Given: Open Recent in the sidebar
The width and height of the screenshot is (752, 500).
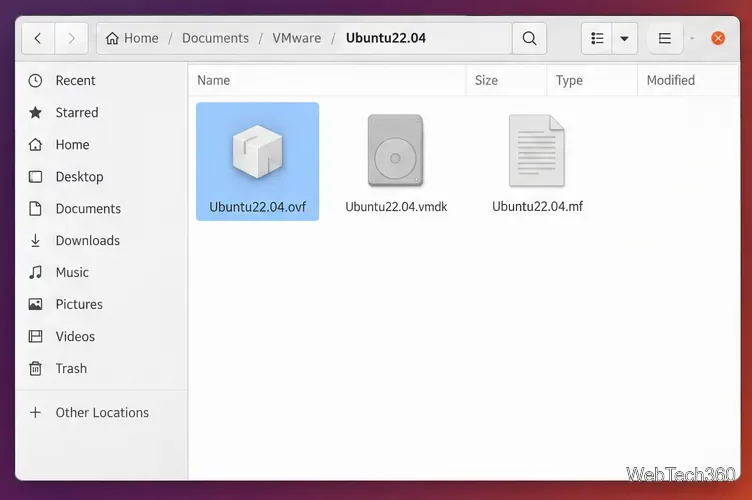Looking at the screenshot, I should [x=101, y=81].
